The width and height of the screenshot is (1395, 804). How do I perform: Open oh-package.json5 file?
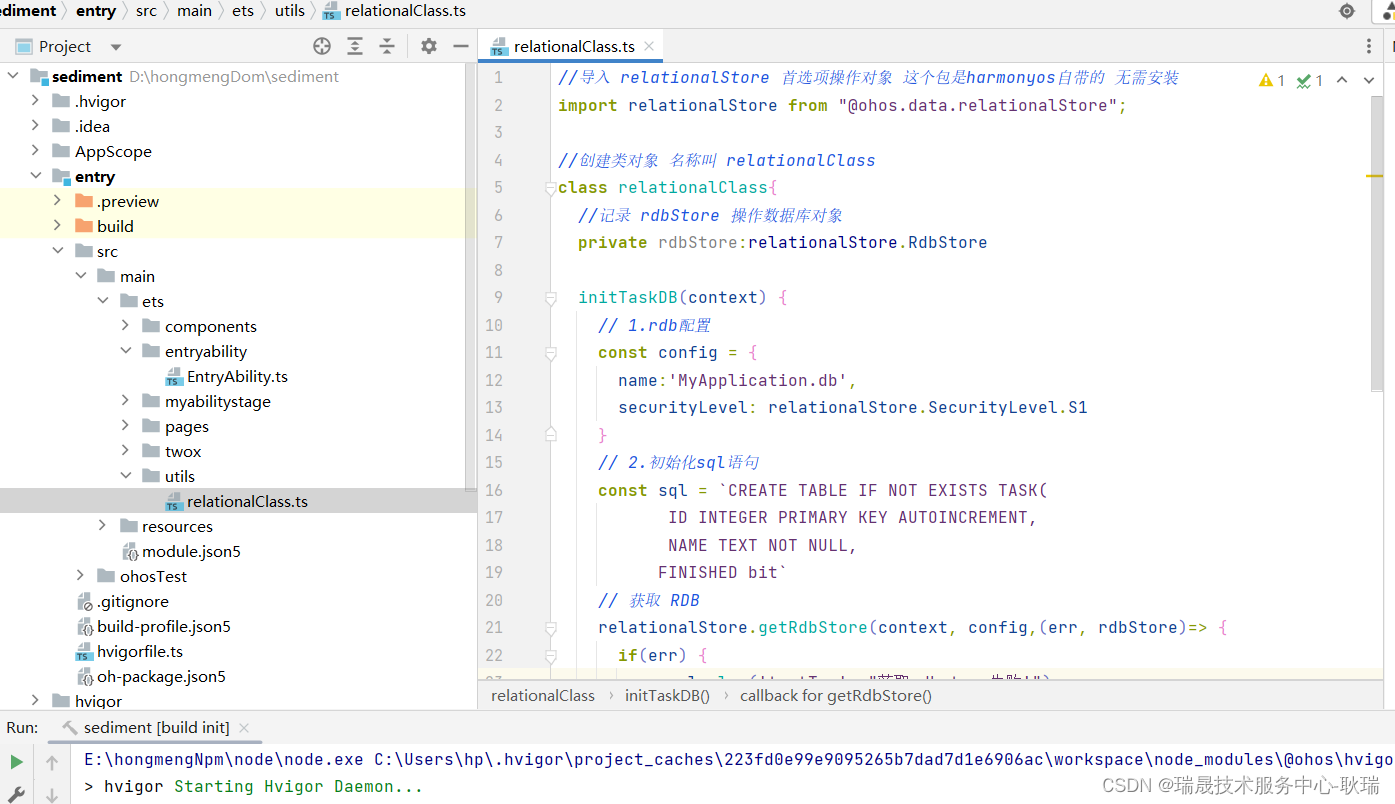pyautogui.click(x=161, y=676)
